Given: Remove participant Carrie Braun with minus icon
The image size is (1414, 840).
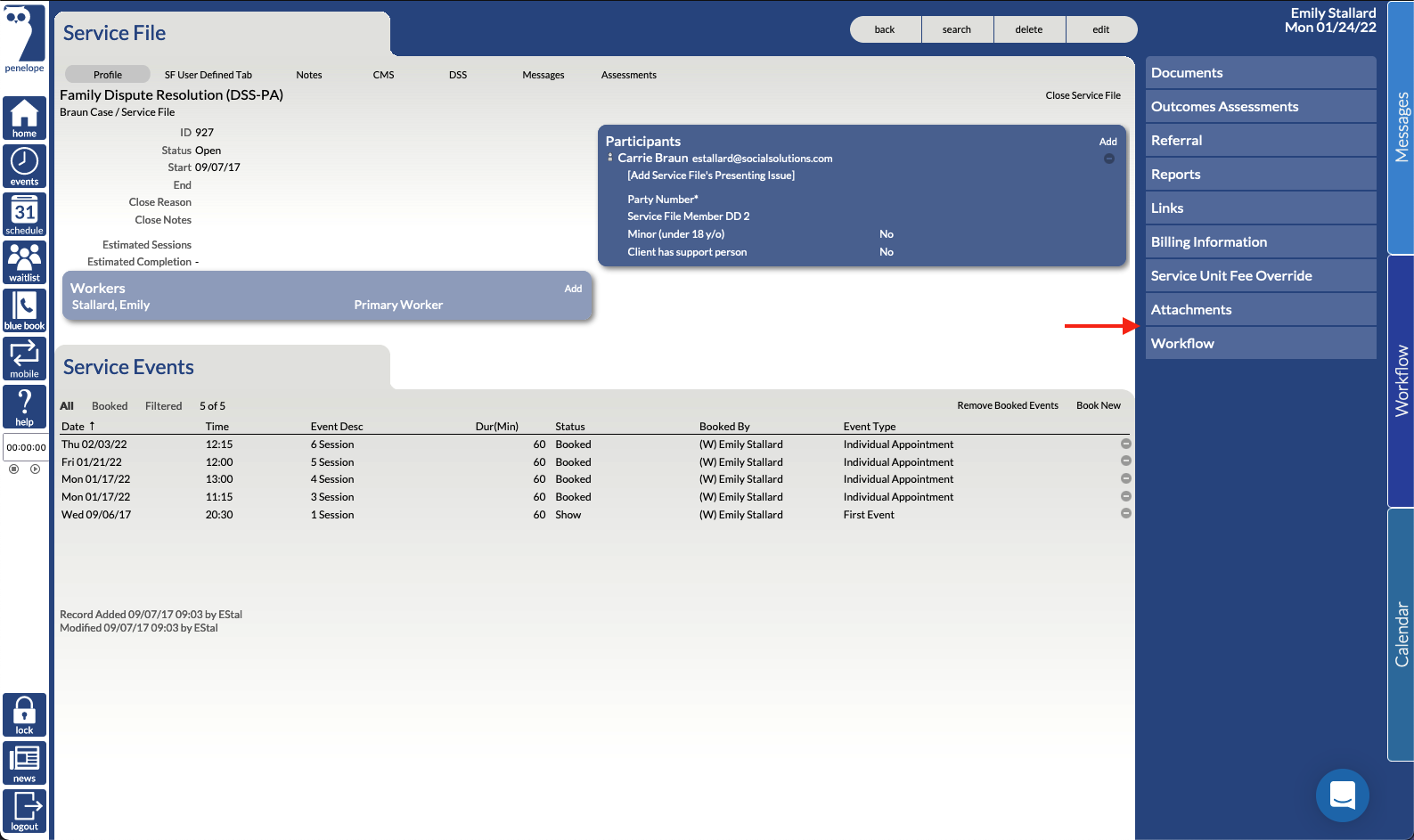Looking at the screenshot, I should click(x=1109, y=159).
